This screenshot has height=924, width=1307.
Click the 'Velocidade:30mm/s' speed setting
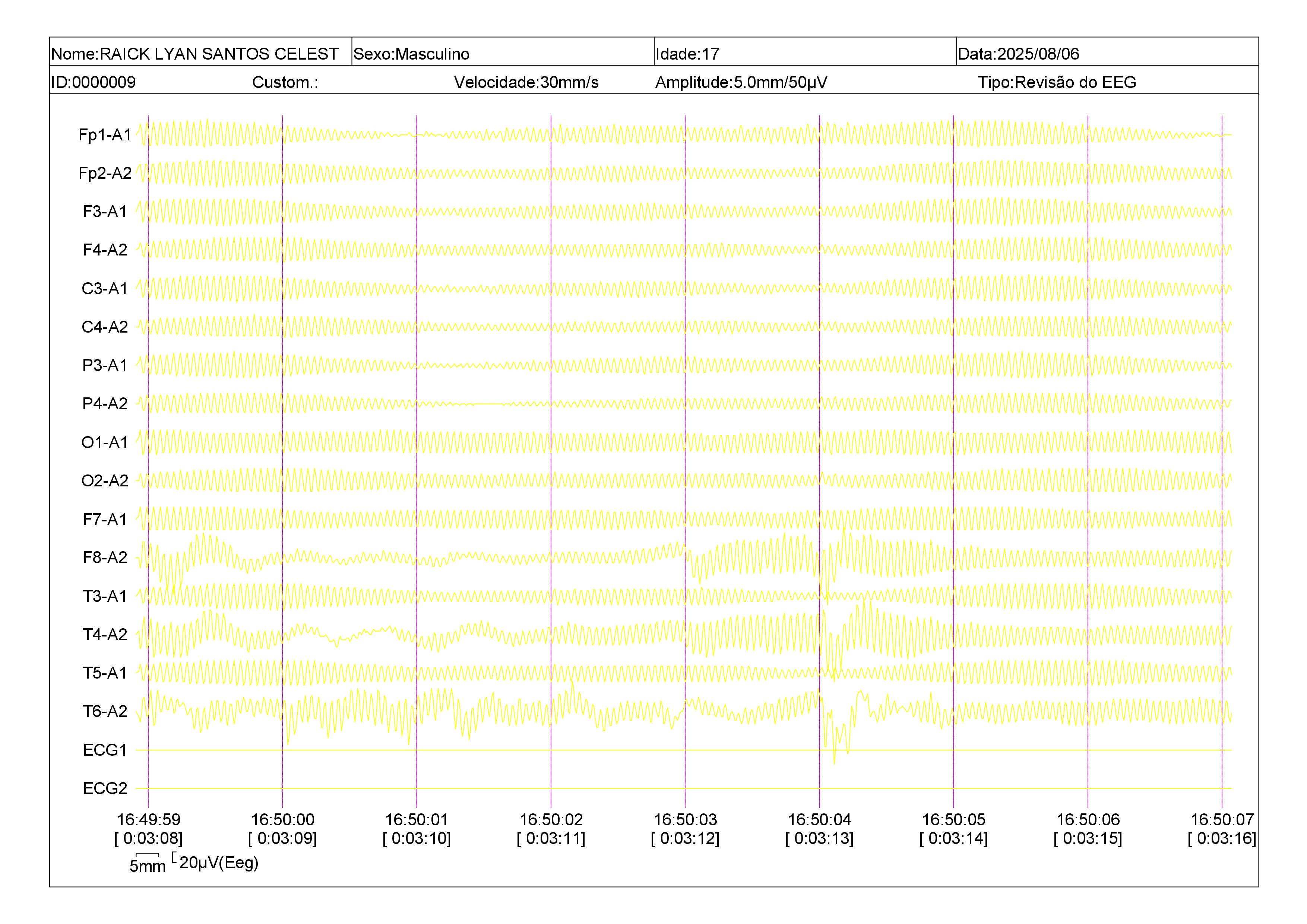pyautogui.click(x=526, y=82)
